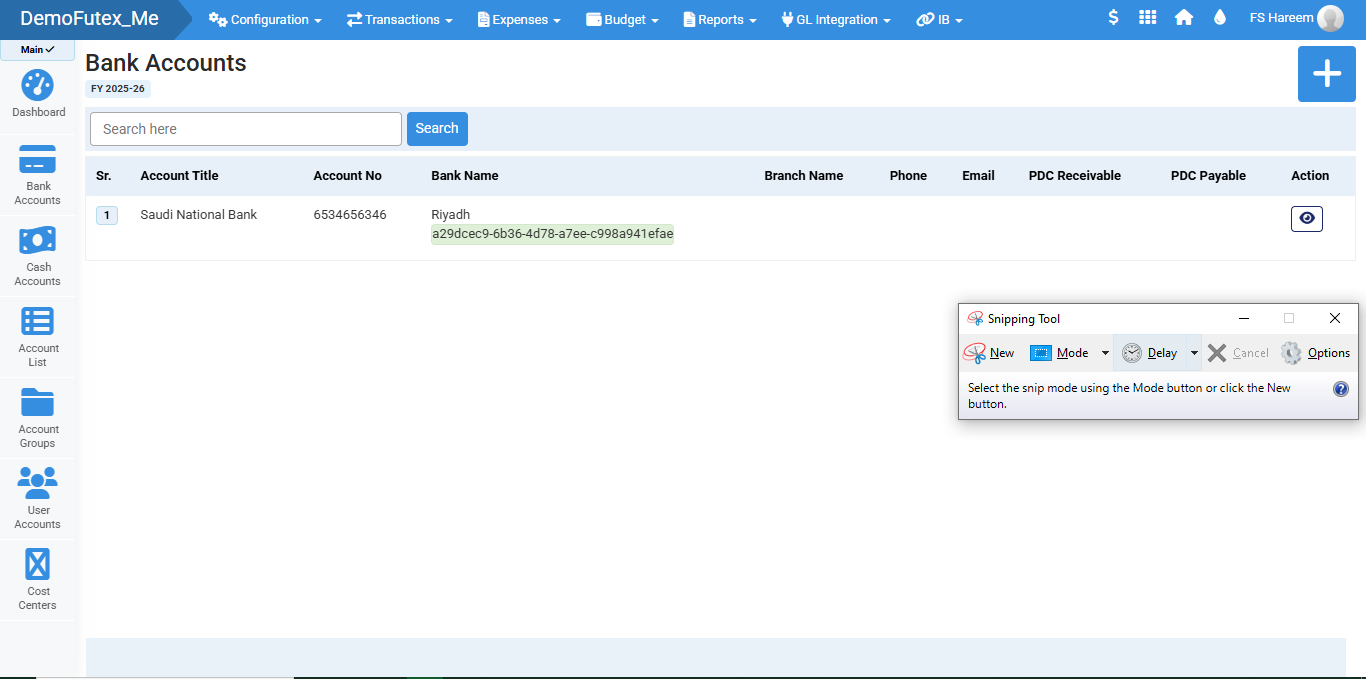Open the GL Integration menu
The width and height of the screenshot is (1366, 679).
click(835, 20)
